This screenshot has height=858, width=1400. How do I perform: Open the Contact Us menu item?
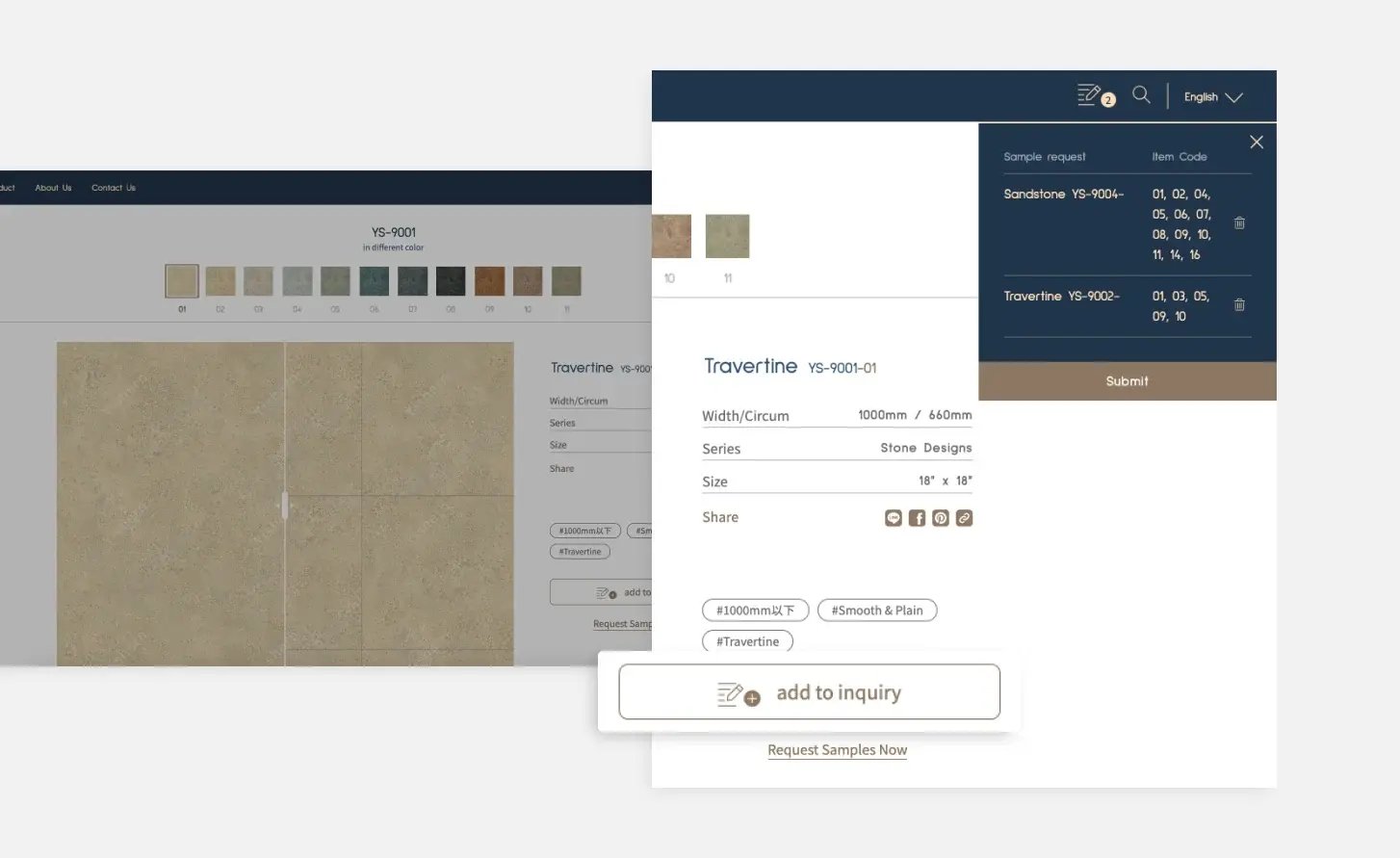(114, 188)
